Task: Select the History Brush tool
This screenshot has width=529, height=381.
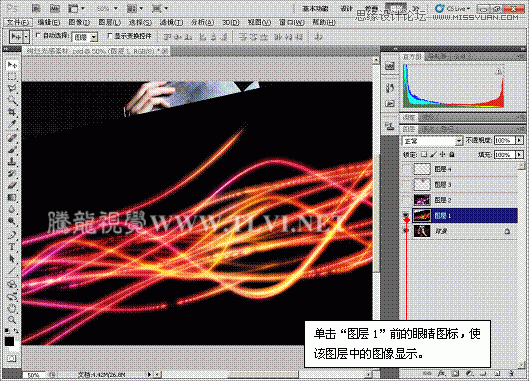Action: tap(12, 173)
